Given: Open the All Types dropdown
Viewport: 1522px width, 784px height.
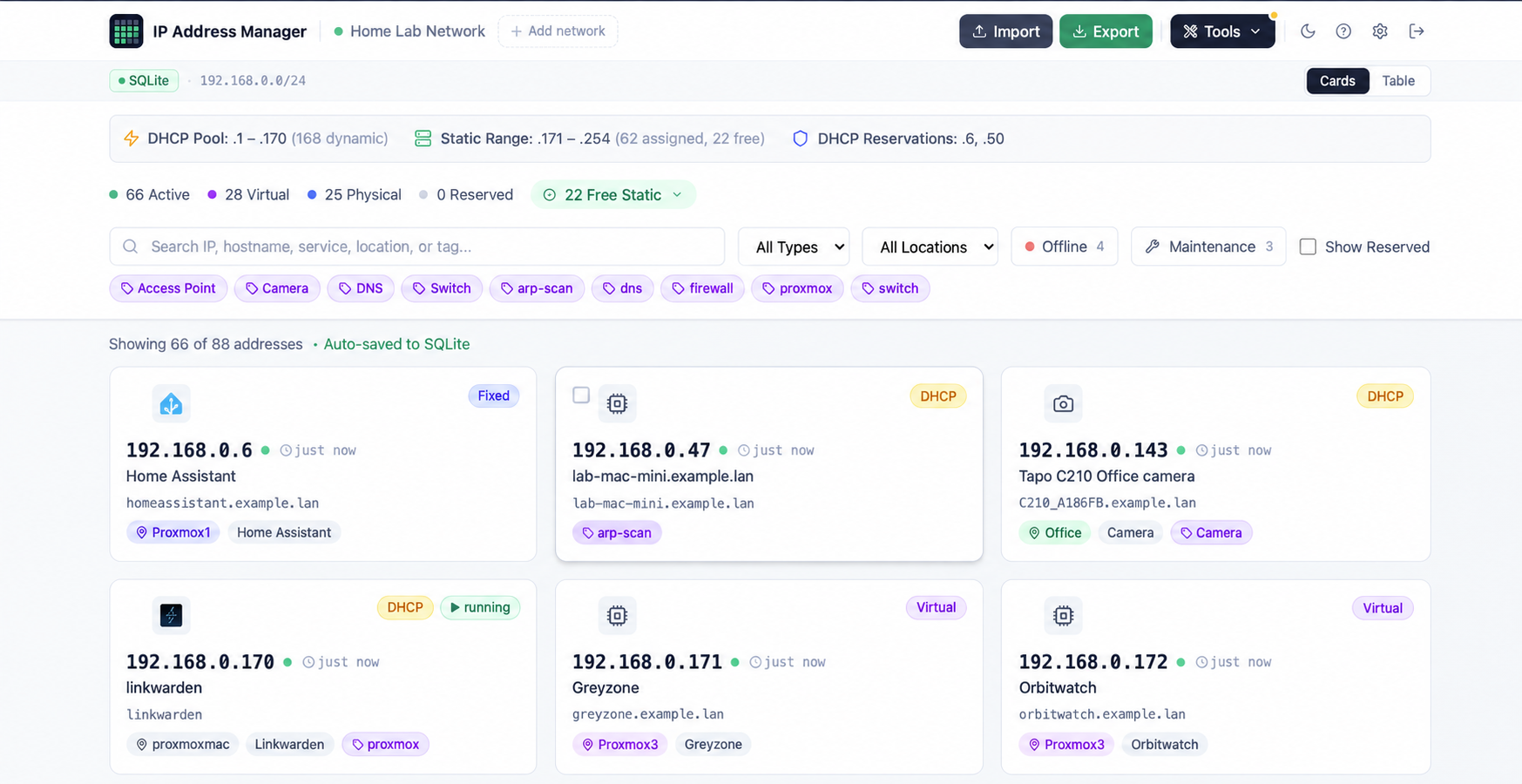Looking at the screenshot, I should 794,247.
